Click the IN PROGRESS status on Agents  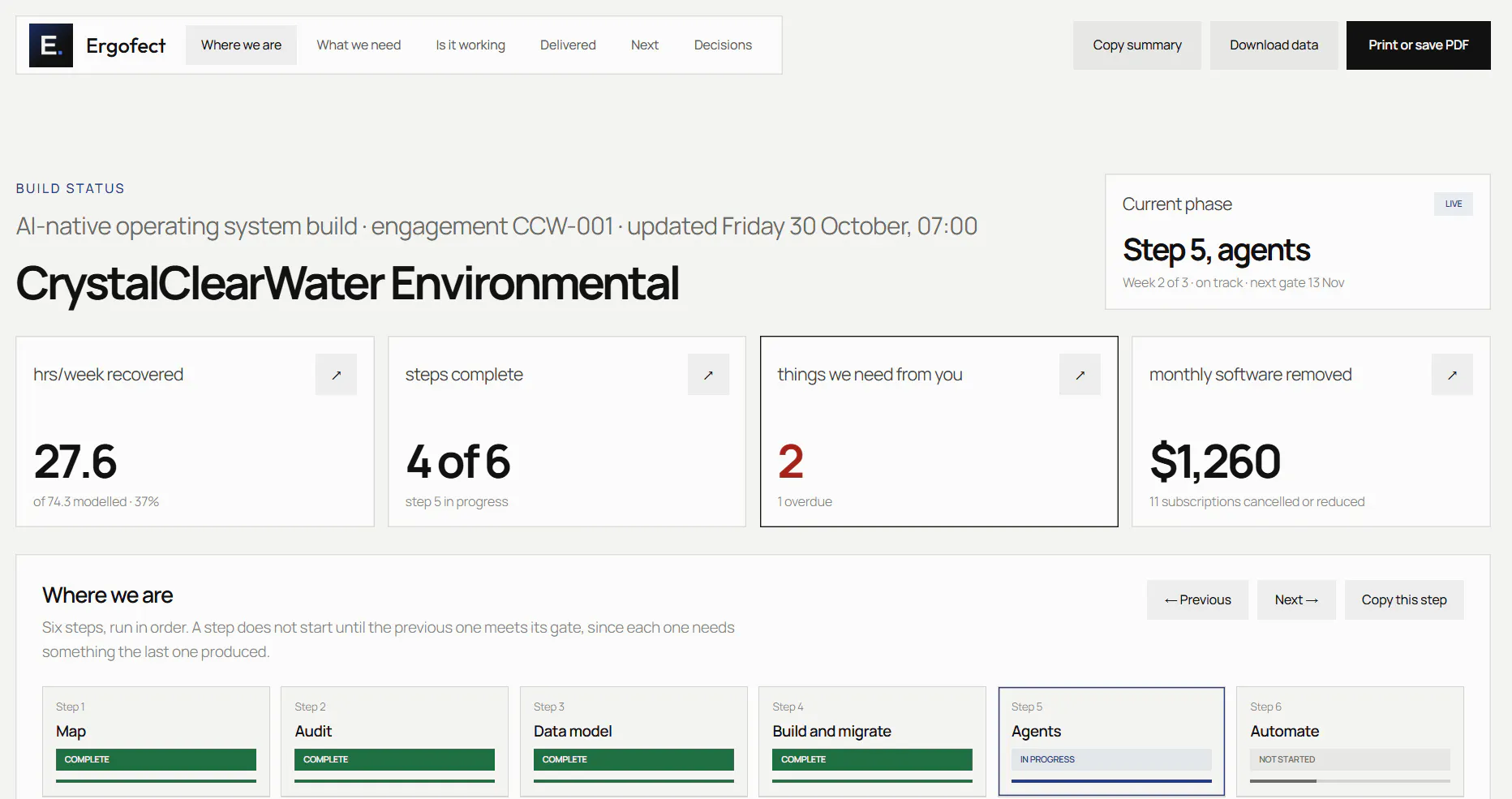pyautogui.click(x=1111, y=759)
